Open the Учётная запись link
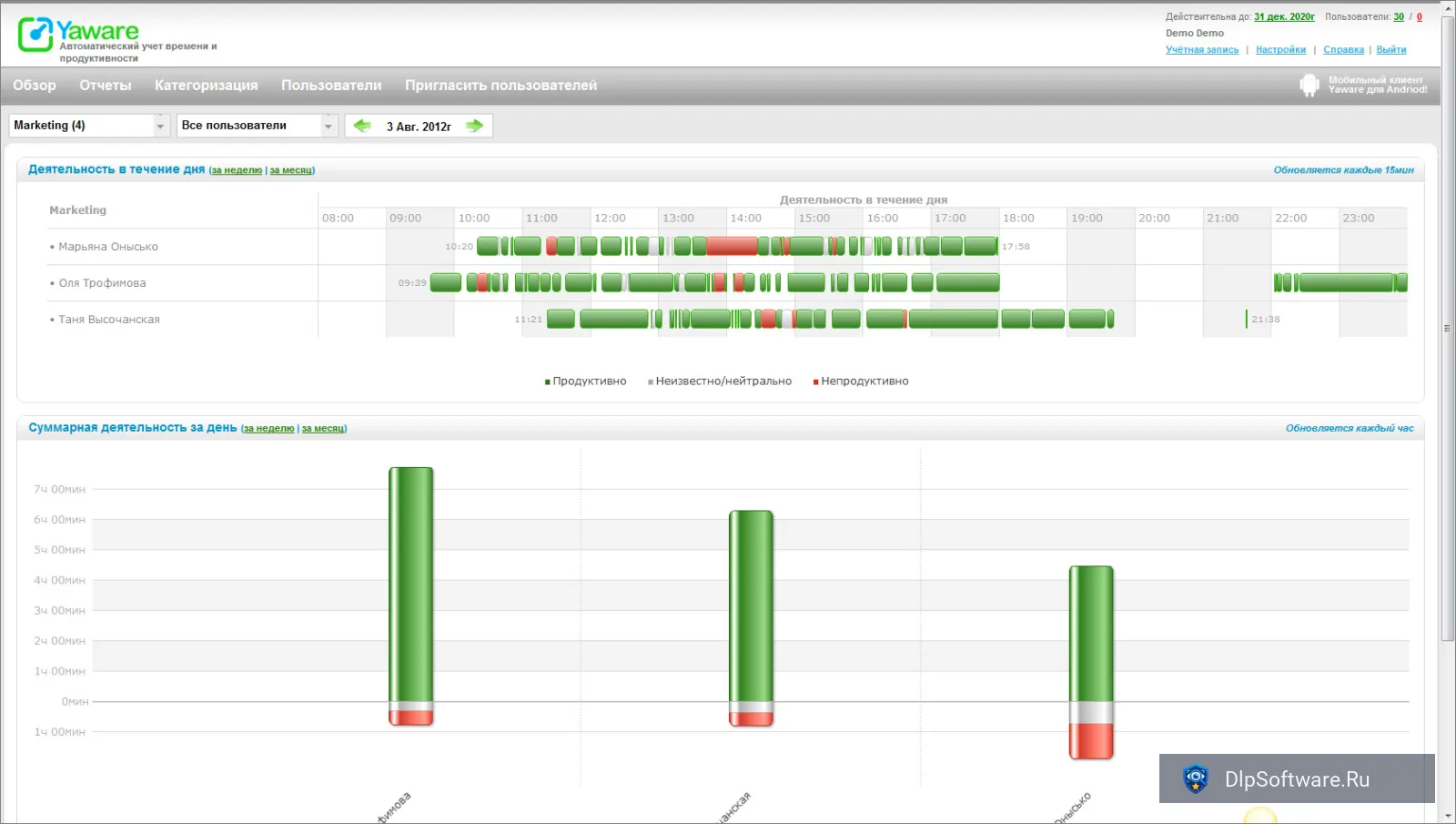 (1202, 50)
